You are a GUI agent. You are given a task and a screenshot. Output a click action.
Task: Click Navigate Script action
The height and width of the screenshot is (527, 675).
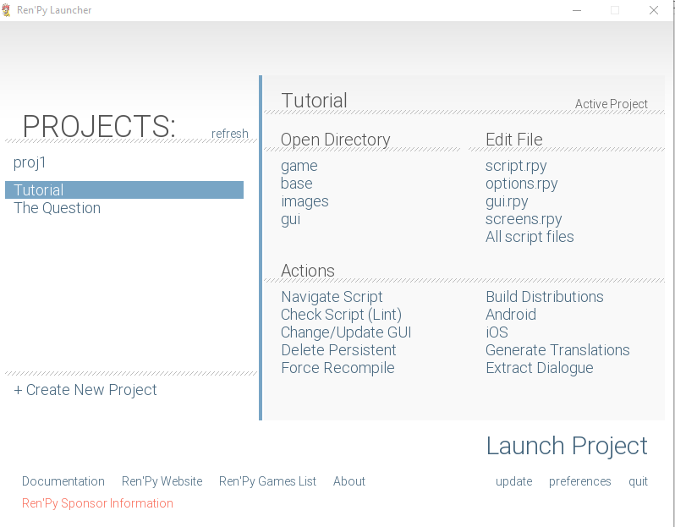point(331,297)
